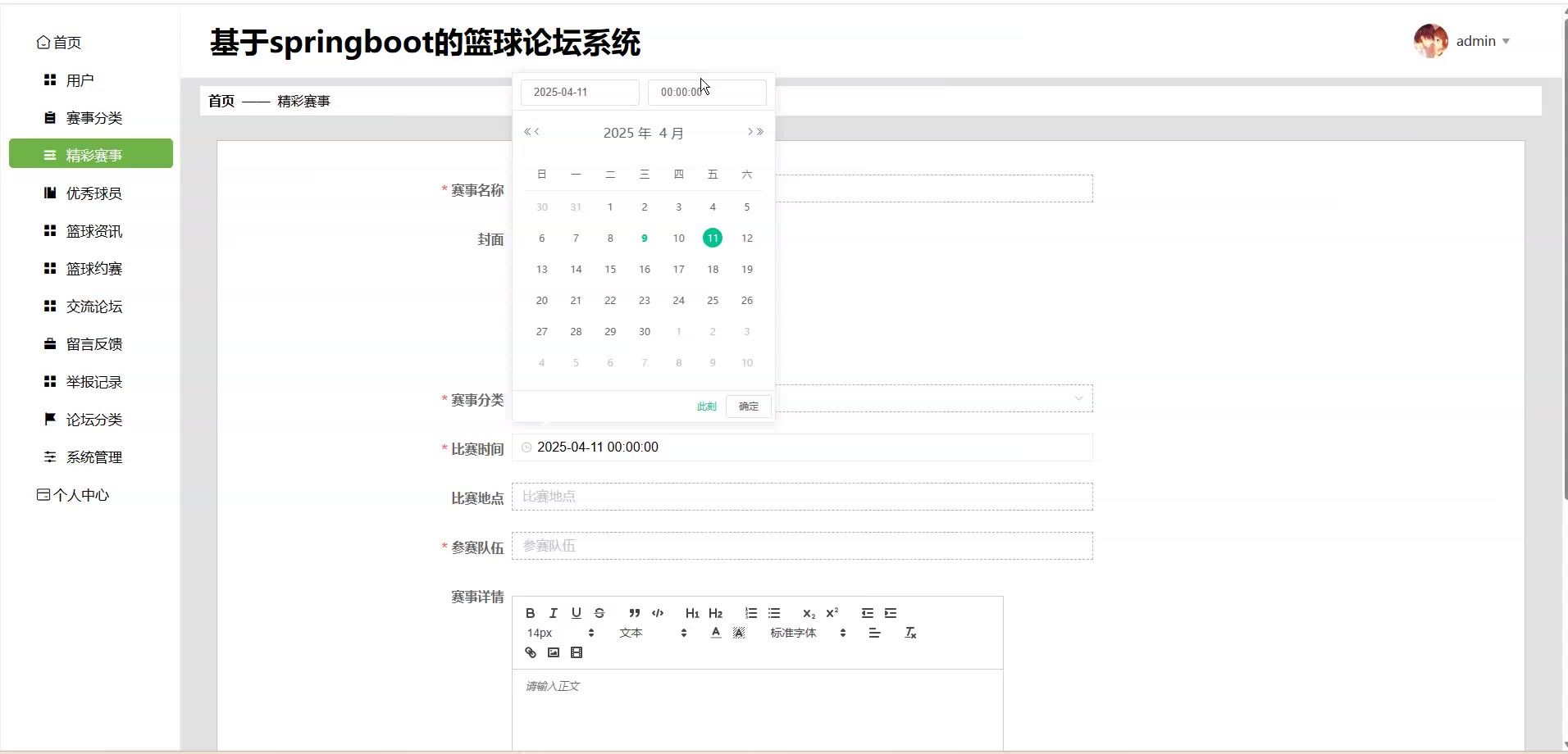Screen dimensions: 1568x754
Task: Clear text formatting in the editor
Action: [910, 633]
